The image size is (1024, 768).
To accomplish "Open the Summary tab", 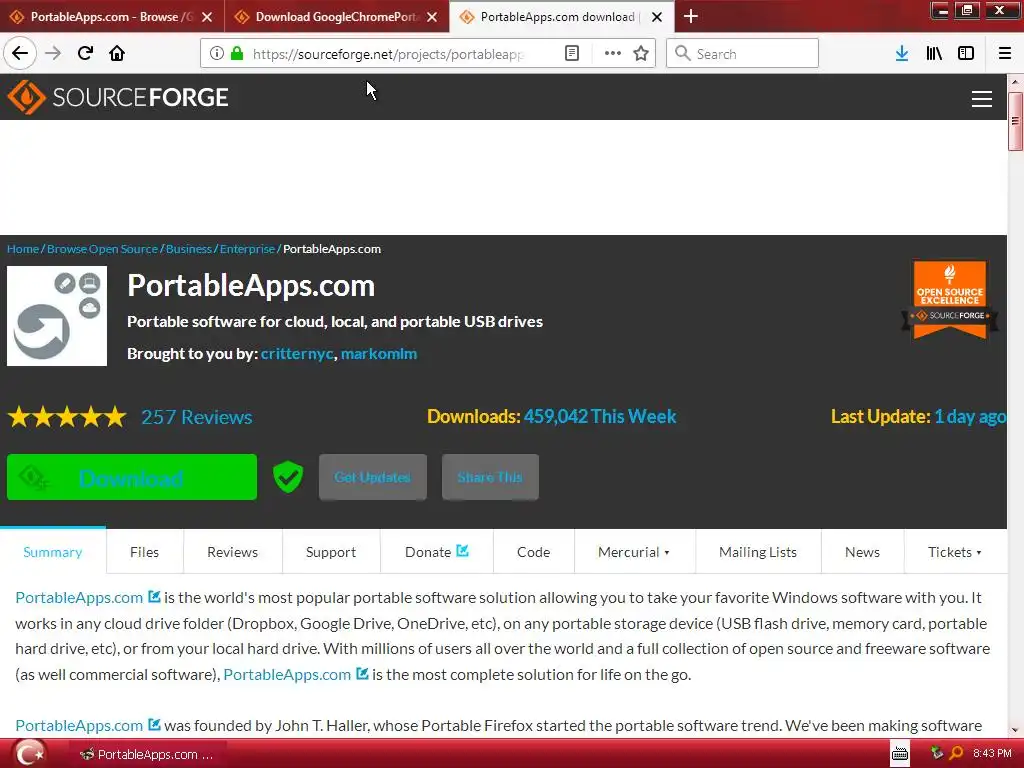I will [x=53, y=552].
